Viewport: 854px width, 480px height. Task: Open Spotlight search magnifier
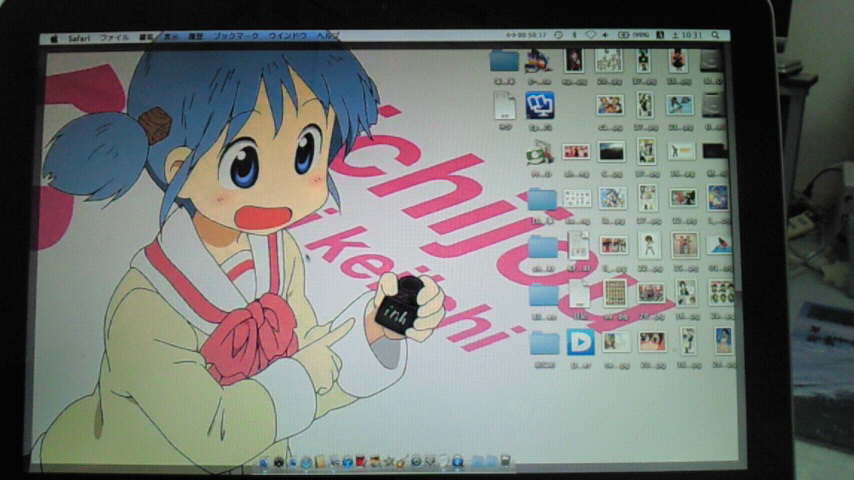715,35
